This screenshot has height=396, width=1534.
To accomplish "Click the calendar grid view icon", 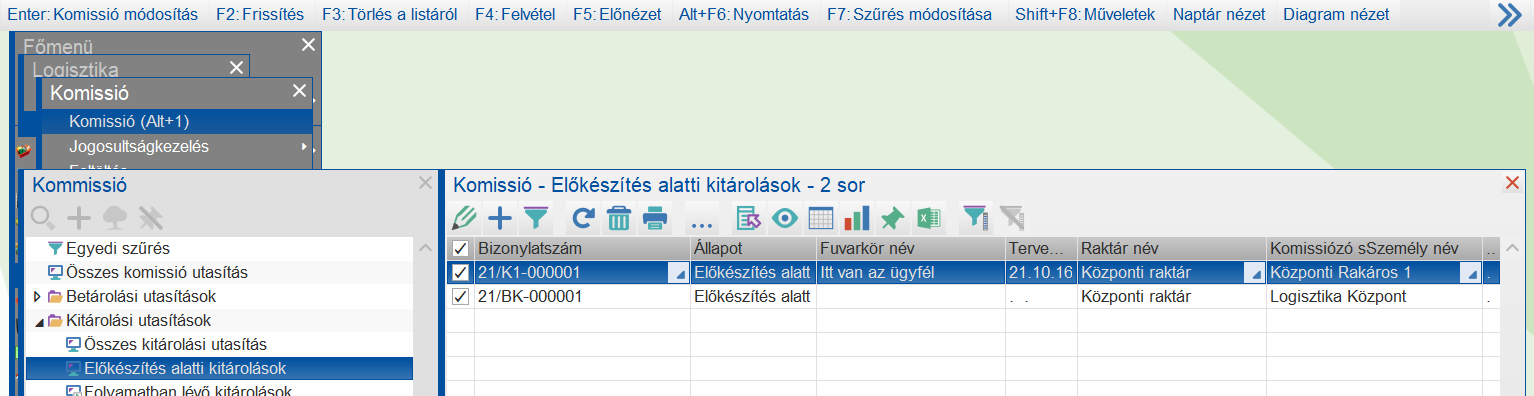I will click(820, 218).
